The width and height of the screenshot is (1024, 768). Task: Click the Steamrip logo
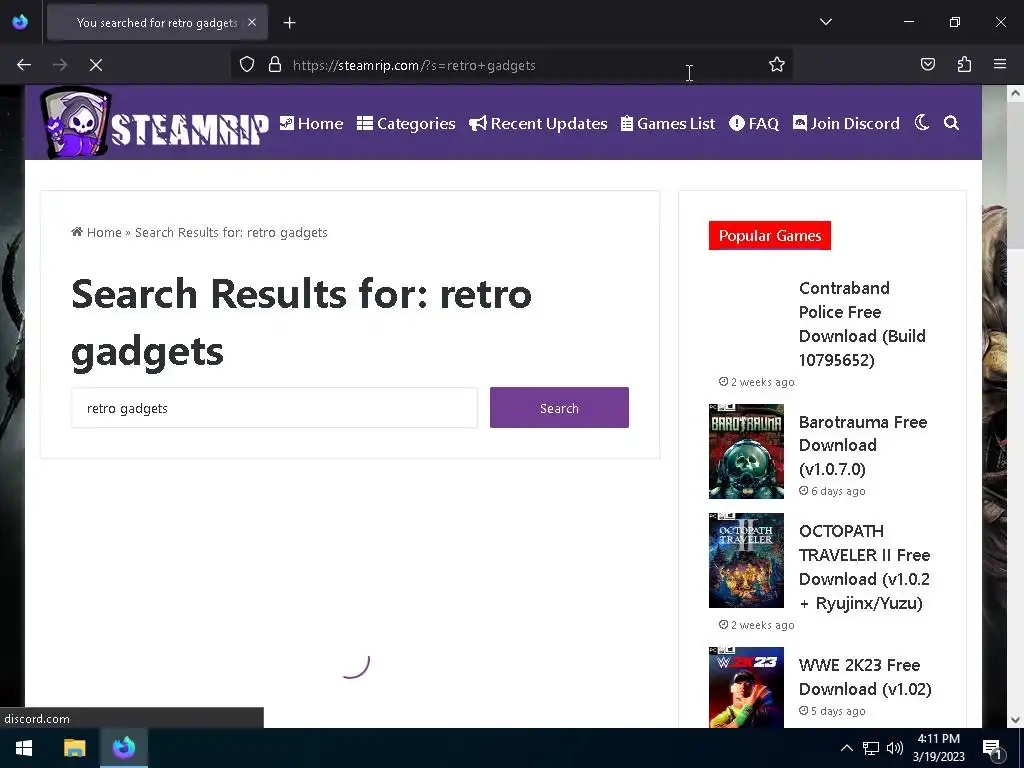click(154, 123)
